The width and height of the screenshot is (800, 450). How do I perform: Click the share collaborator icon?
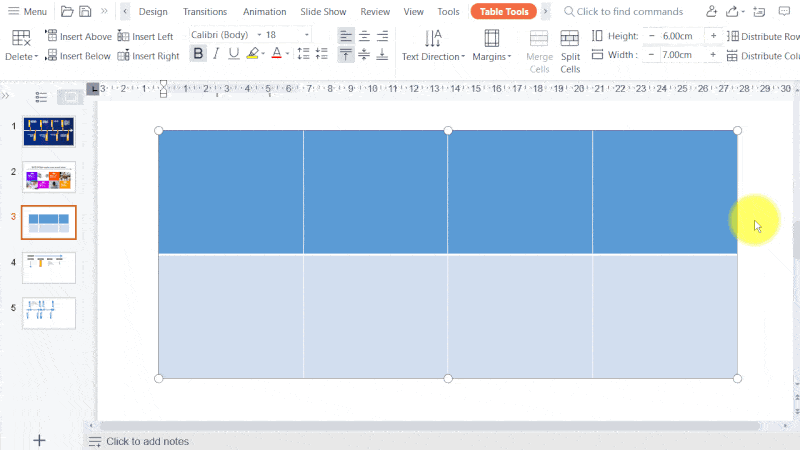pos(711,11)
